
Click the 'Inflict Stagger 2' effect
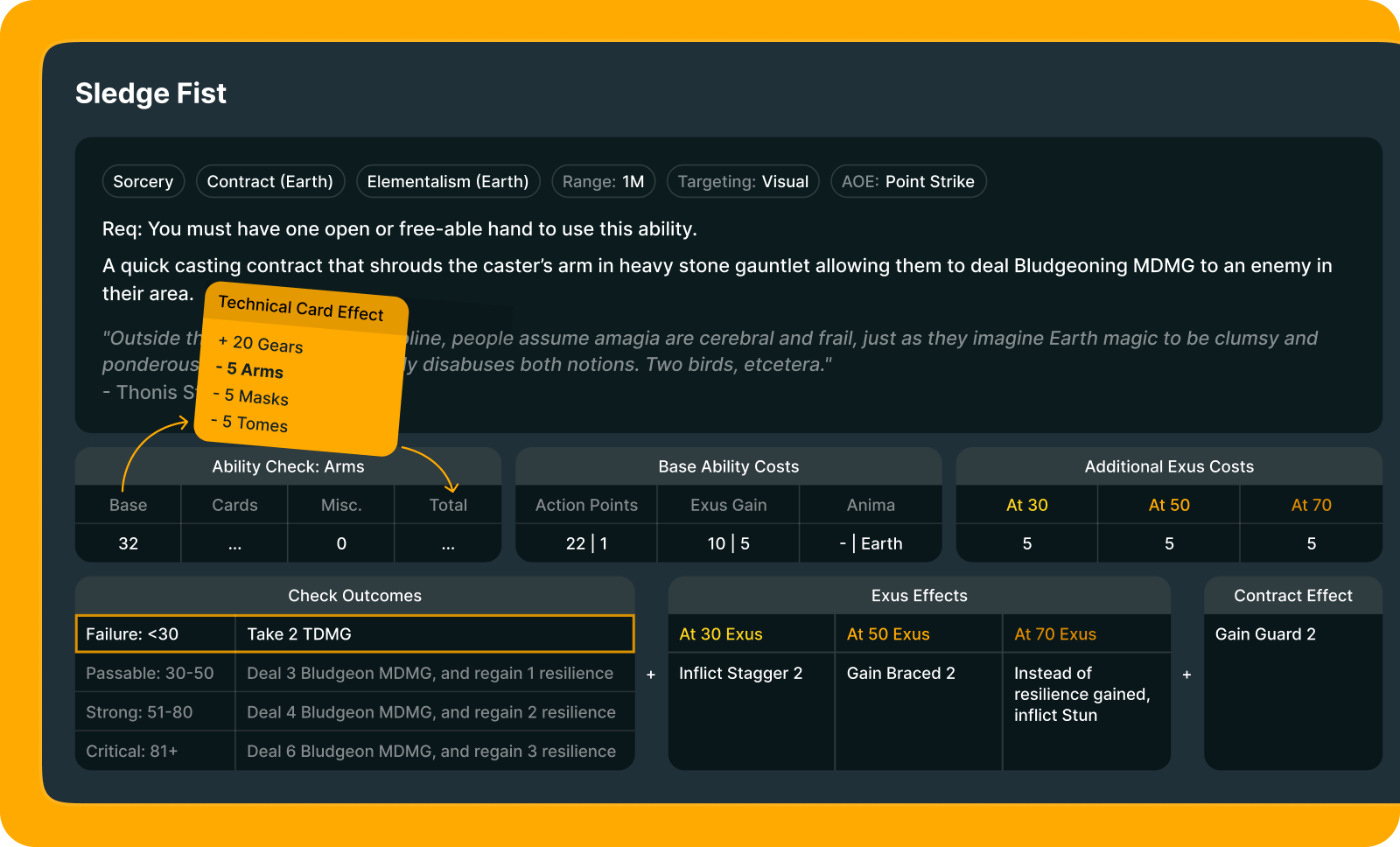tap(740, 673)
